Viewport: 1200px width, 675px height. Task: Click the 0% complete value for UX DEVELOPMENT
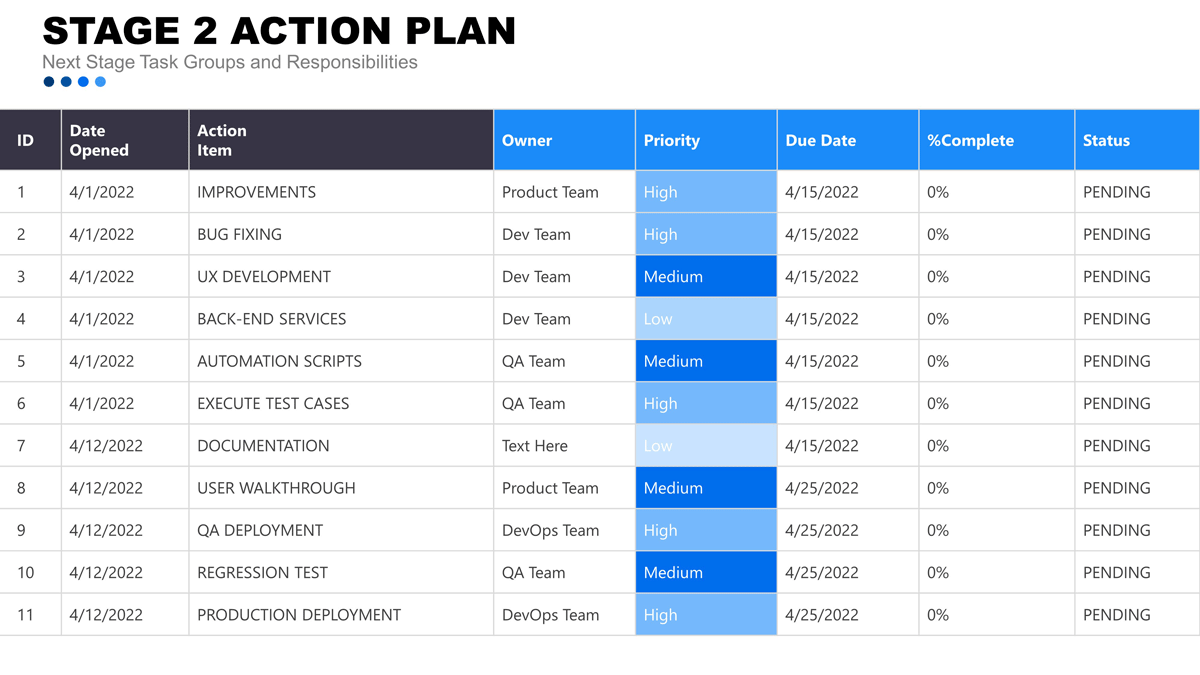[938, 276]
